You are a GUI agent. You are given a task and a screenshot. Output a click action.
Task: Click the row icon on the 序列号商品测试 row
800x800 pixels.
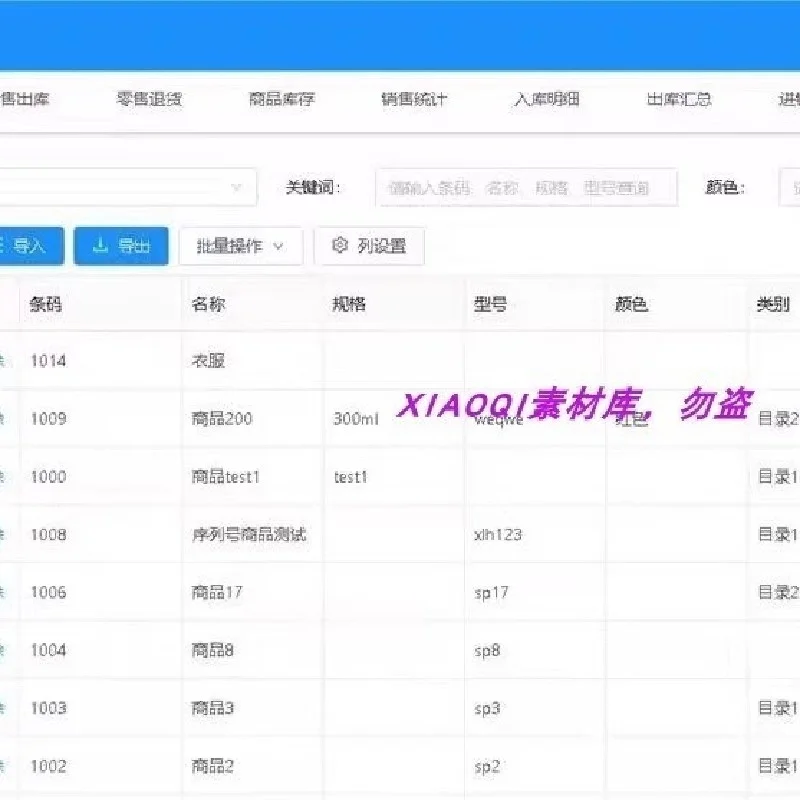point(3,534)
